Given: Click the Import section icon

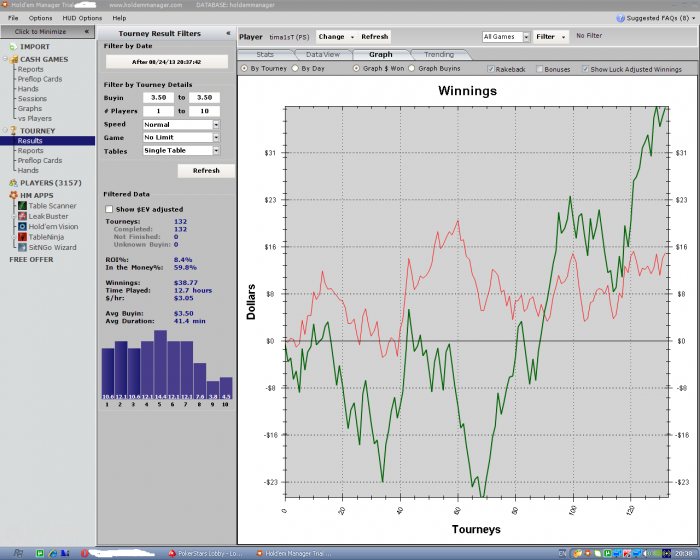Looking at the screenshot, I should (x=12, y=46).
